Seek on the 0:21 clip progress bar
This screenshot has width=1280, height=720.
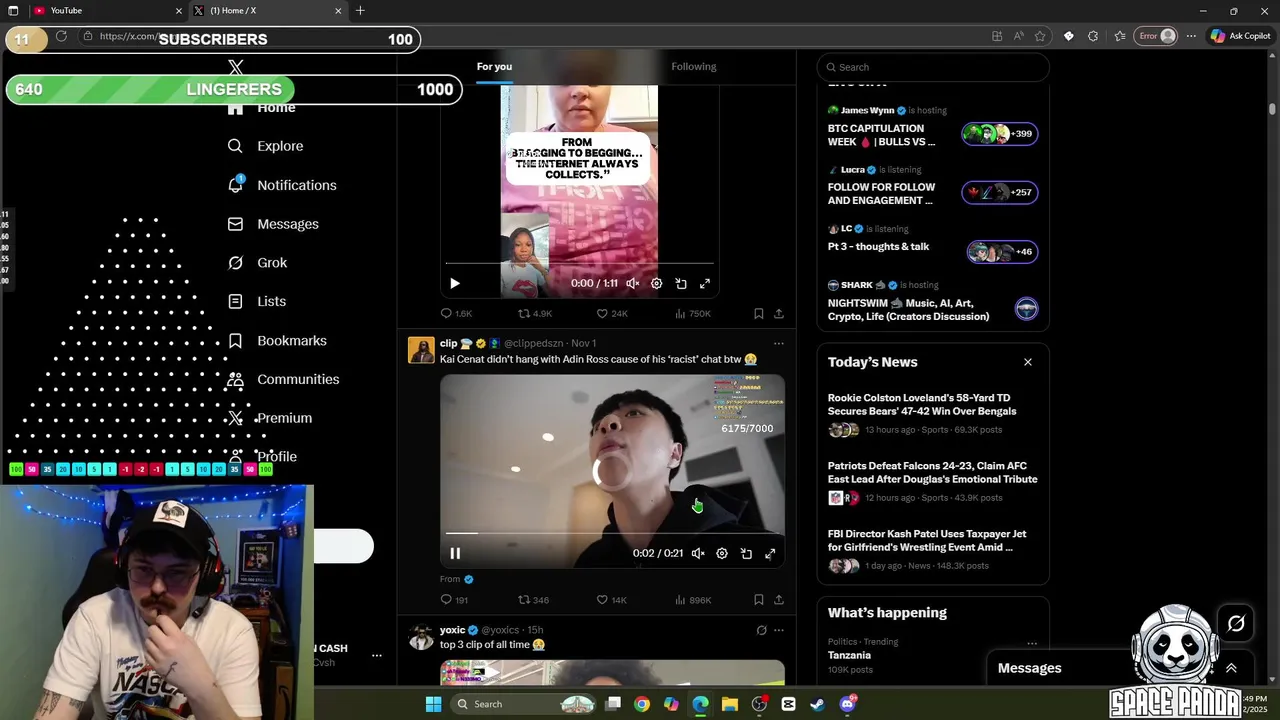click(612, 533)
